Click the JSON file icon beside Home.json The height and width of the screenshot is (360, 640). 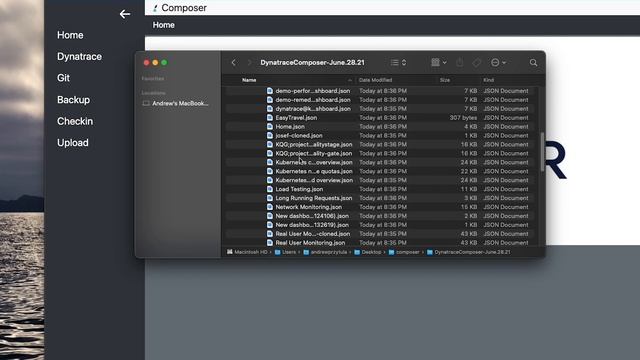click(x=270, y=127)
